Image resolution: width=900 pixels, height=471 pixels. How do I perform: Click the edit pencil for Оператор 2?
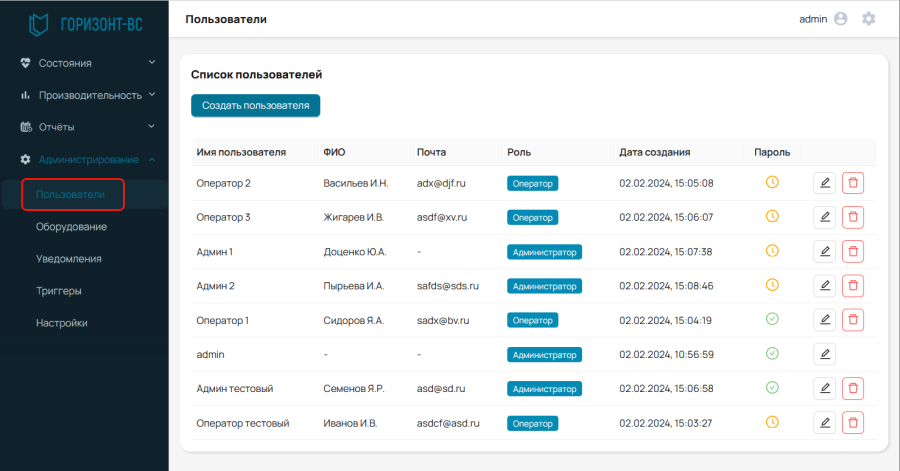pyautogui.click(x=824, y=183)
